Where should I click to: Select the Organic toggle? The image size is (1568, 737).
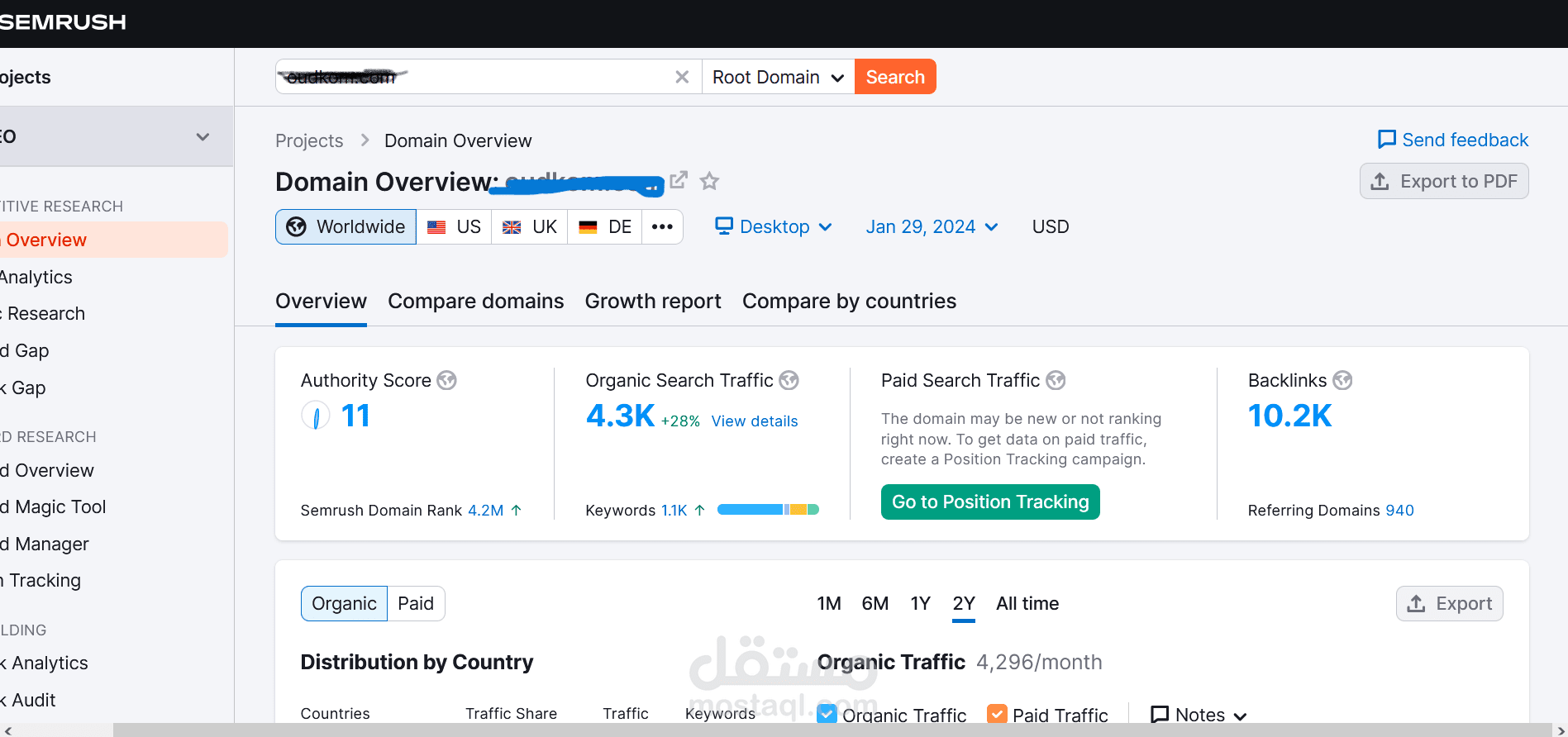click(344, 603)
